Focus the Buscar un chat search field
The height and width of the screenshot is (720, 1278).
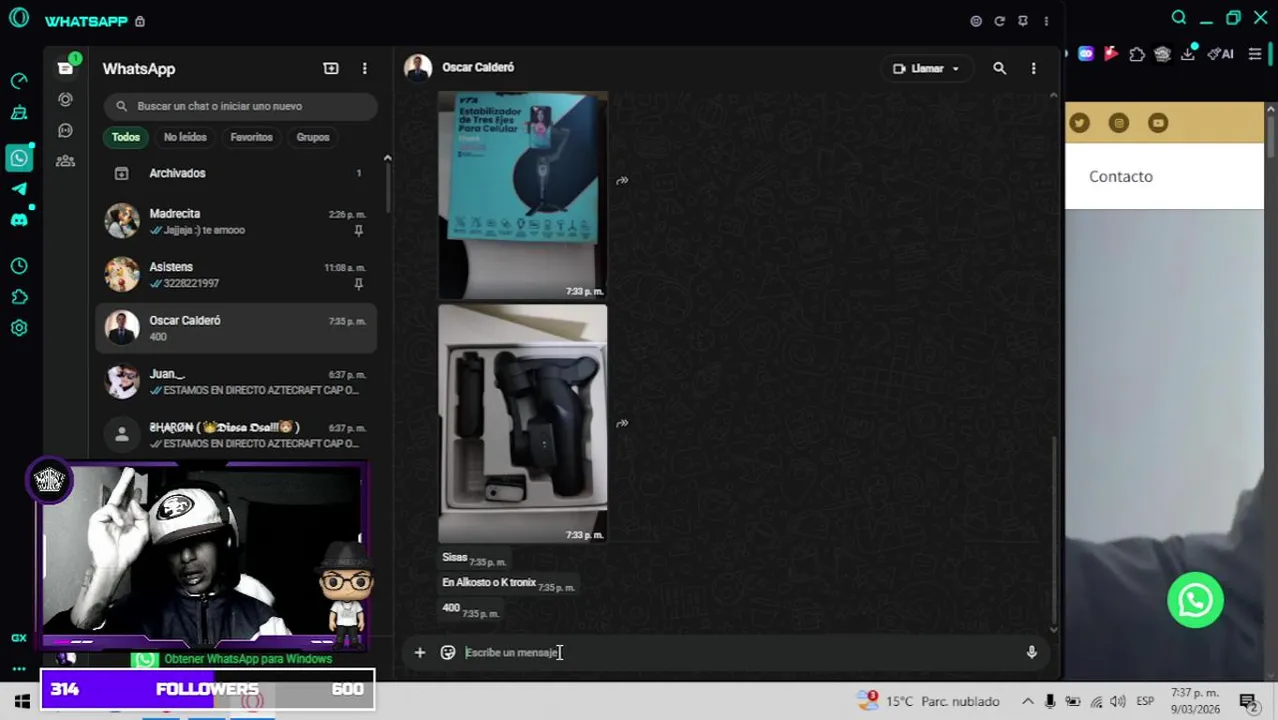(241, 106)
